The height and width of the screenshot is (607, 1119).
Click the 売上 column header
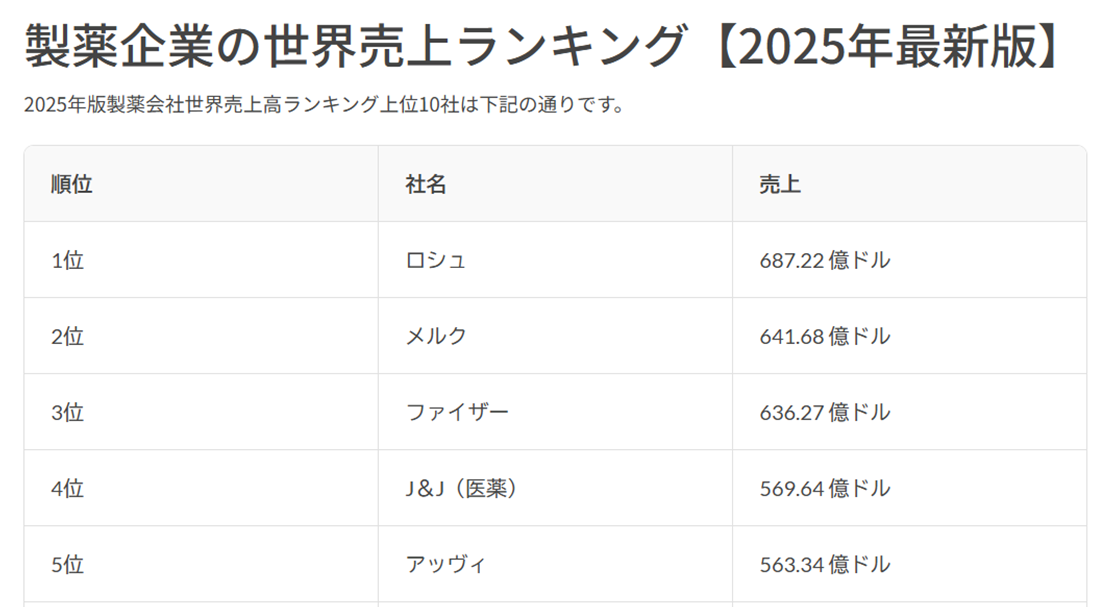tap(780, 184)
